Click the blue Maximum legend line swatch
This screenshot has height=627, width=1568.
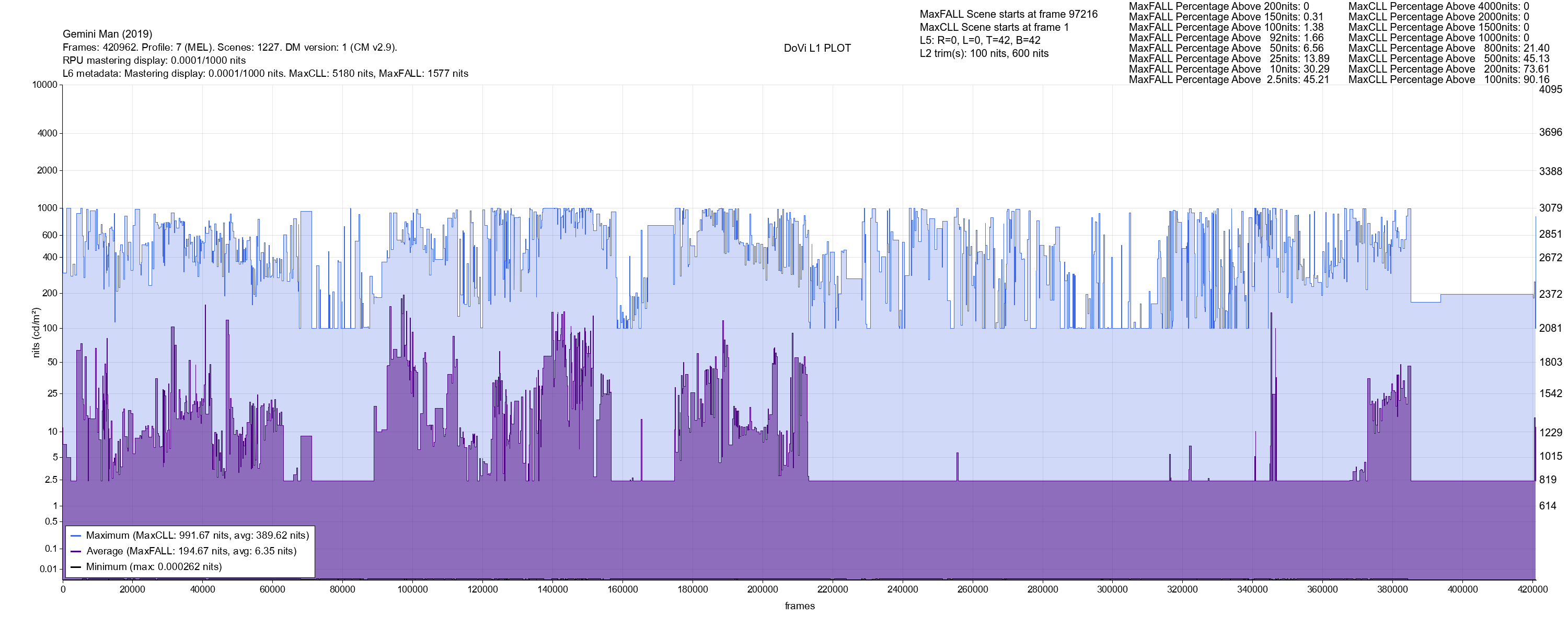click(75, 536)
